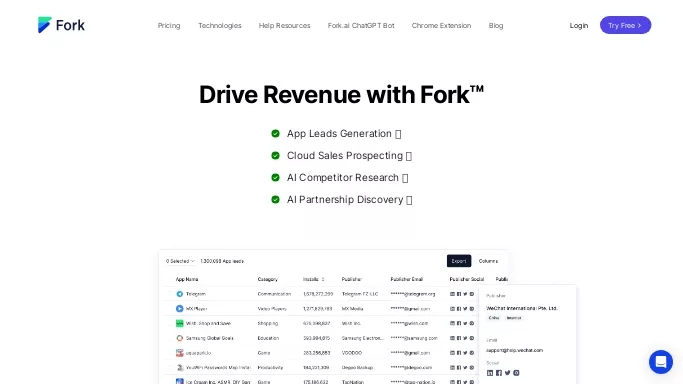This screenshot has width=683, height=384.
Task: Open the Chrome Extension page
Action: (x=441, y=26)
